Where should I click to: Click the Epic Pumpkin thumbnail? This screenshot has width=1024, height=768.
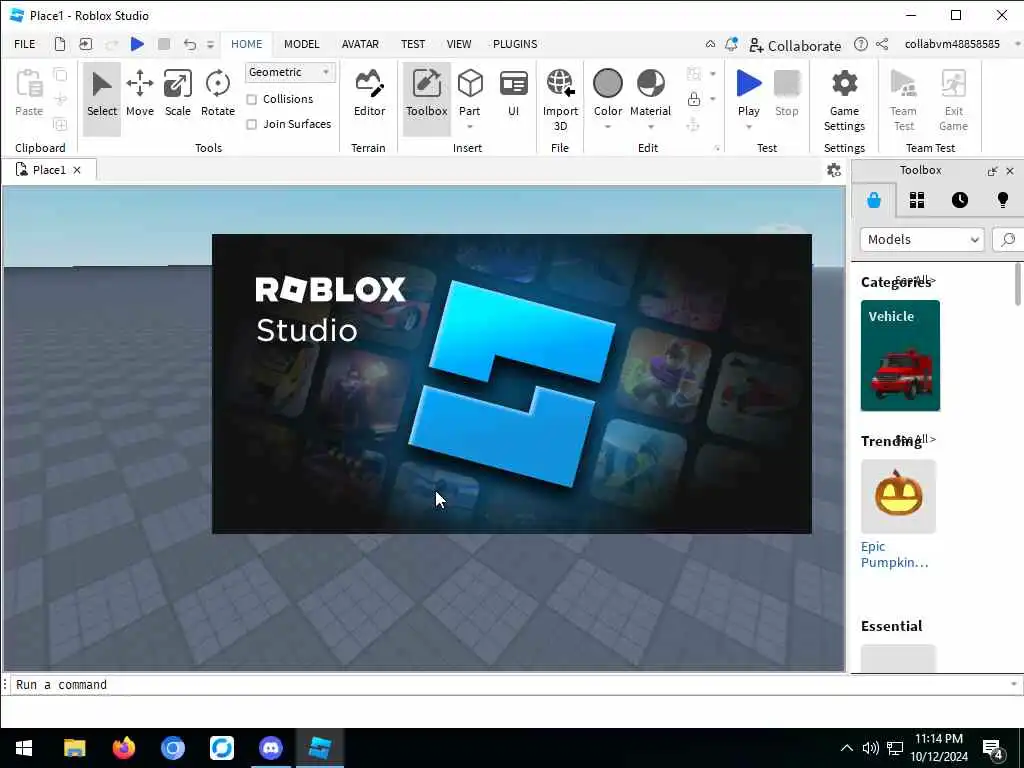tap(898, 496)
